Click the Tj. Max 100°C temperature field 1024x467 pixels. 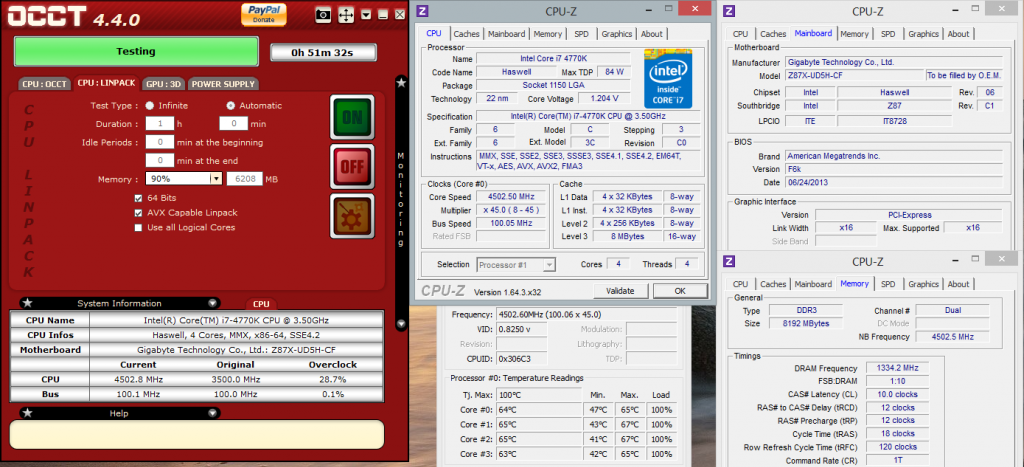539,395
